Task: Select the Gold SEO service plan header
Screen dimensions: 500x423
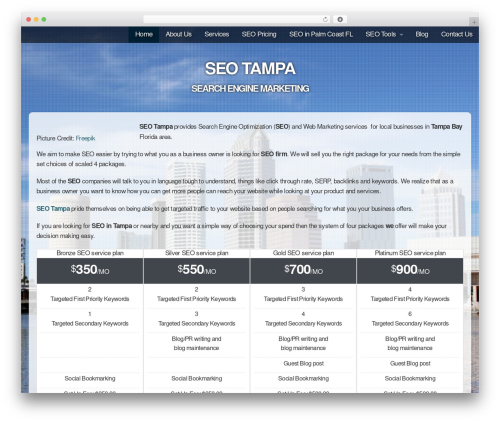Action: tap(303, 253)
